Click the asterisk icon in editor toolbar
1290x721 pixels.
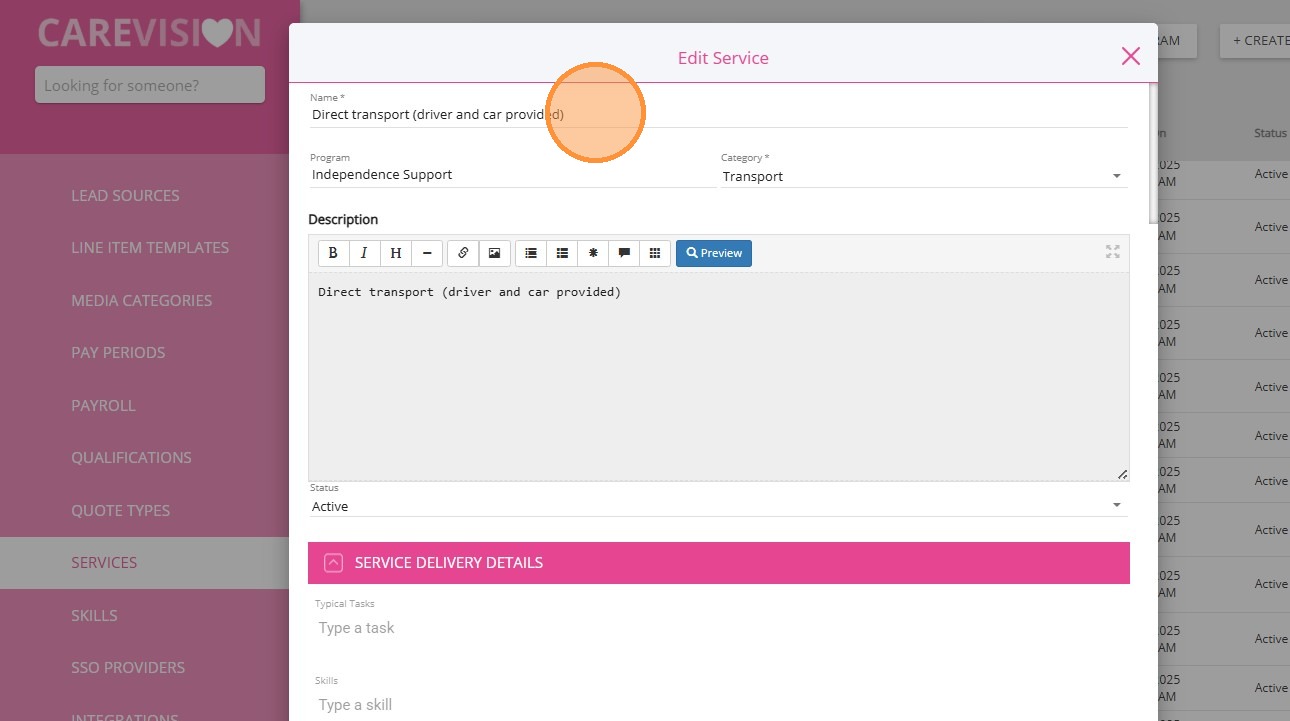pos(593,253)
